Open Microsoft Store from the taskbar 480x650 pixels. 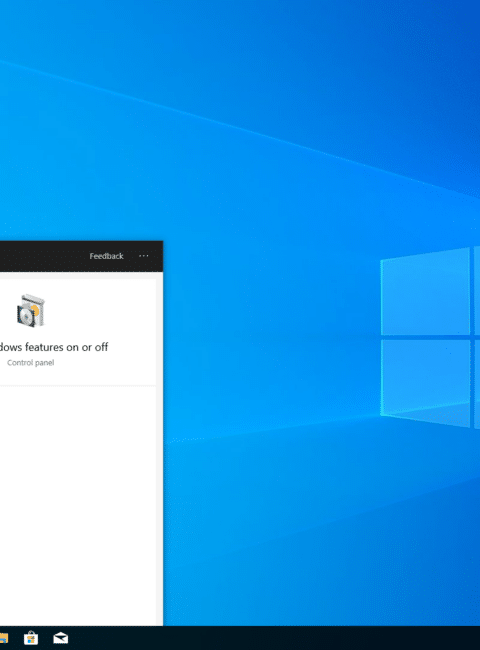[31, 638]
